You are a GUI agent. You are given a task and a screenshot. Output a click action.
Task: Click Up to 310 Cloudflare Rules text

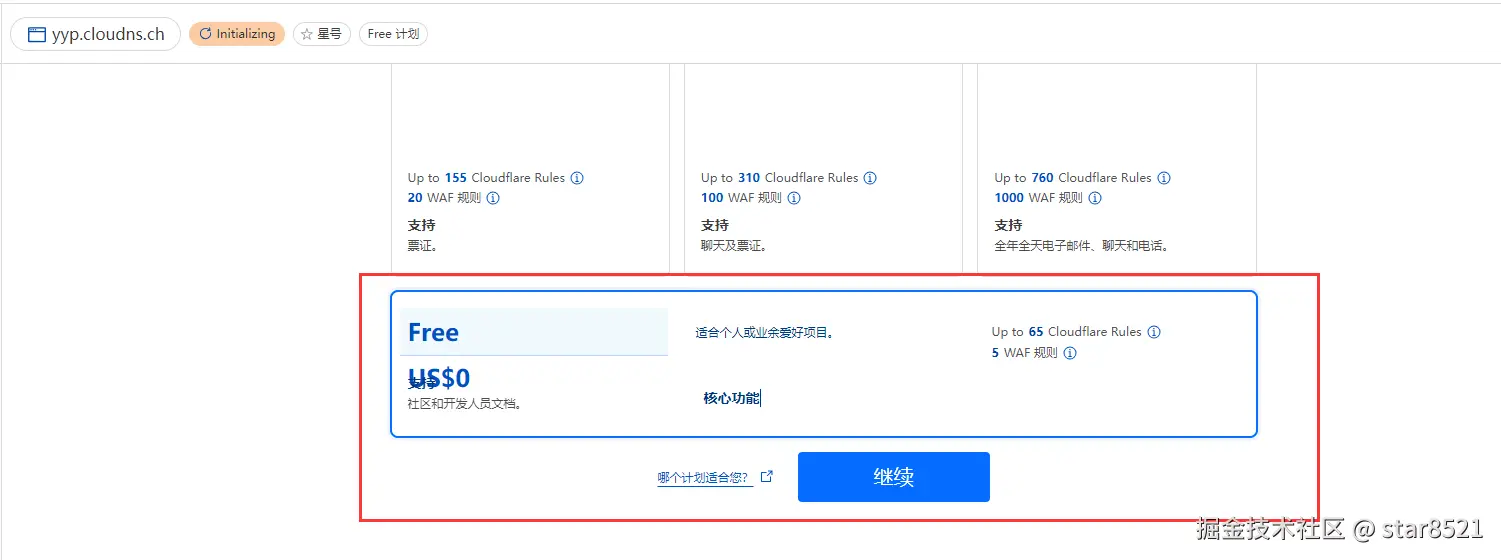[779, 178]
